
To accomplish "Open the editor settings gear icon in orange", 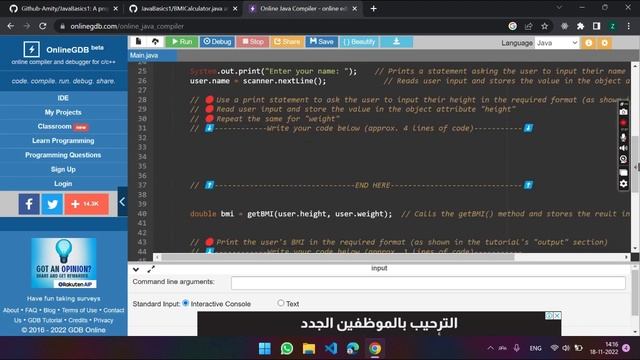I will click(x=604, y=43).
